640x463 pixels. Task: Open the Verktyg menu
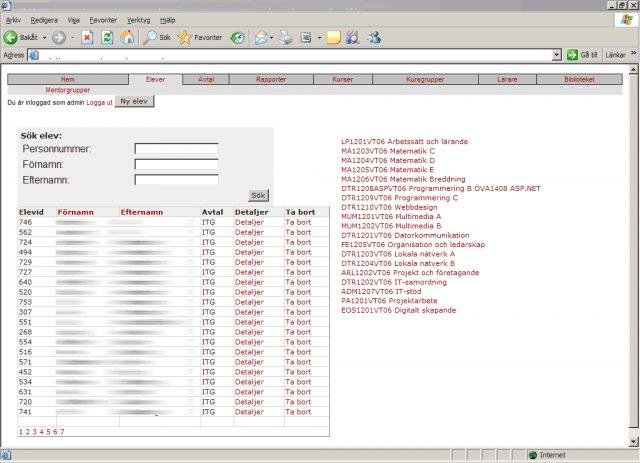138,19
